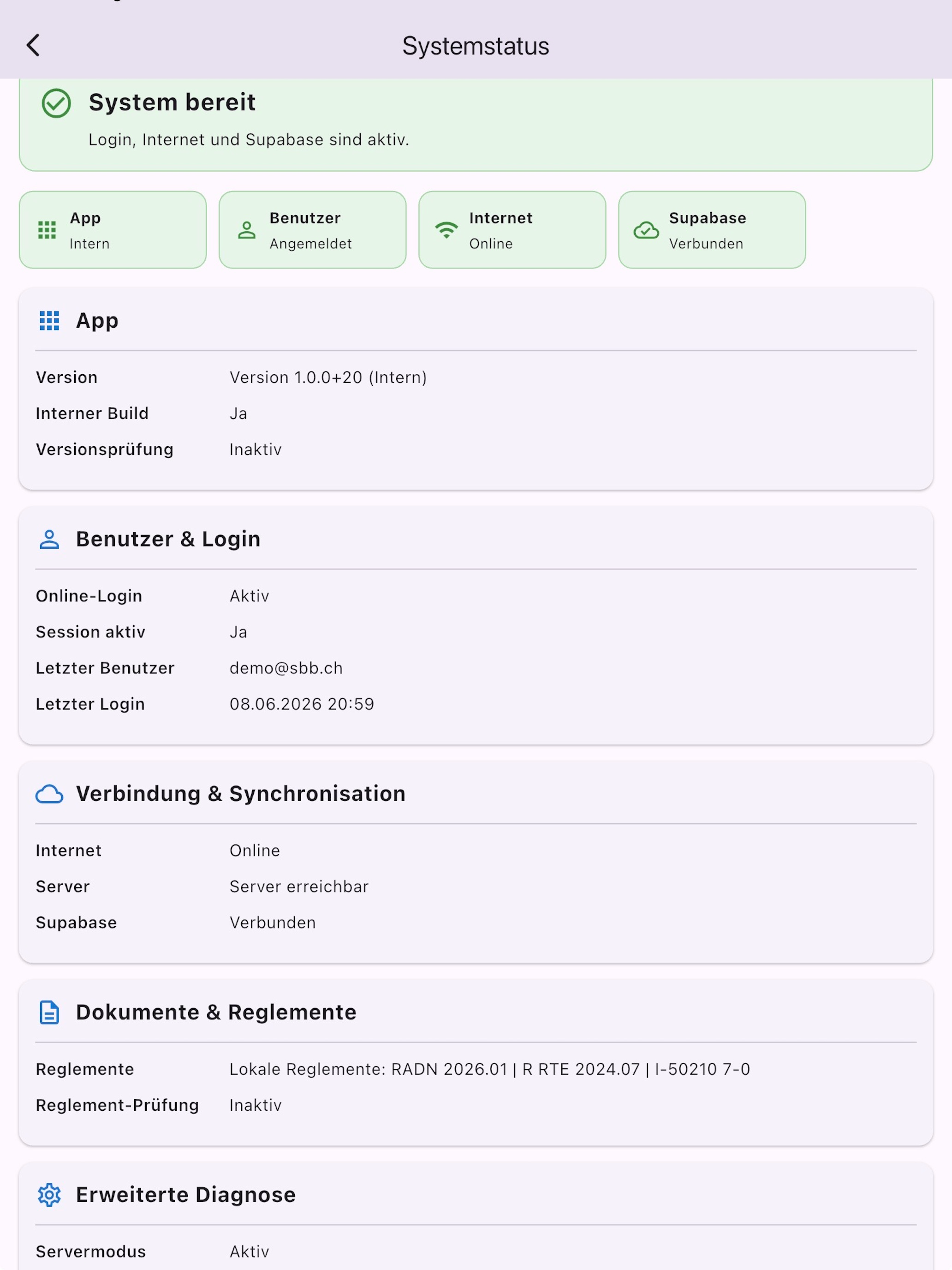Screen dimensions: 952x1270
Task: Select the 'Lokale Reglemente: RADN 2026.01' text
Action: (x=369, y=1069)
